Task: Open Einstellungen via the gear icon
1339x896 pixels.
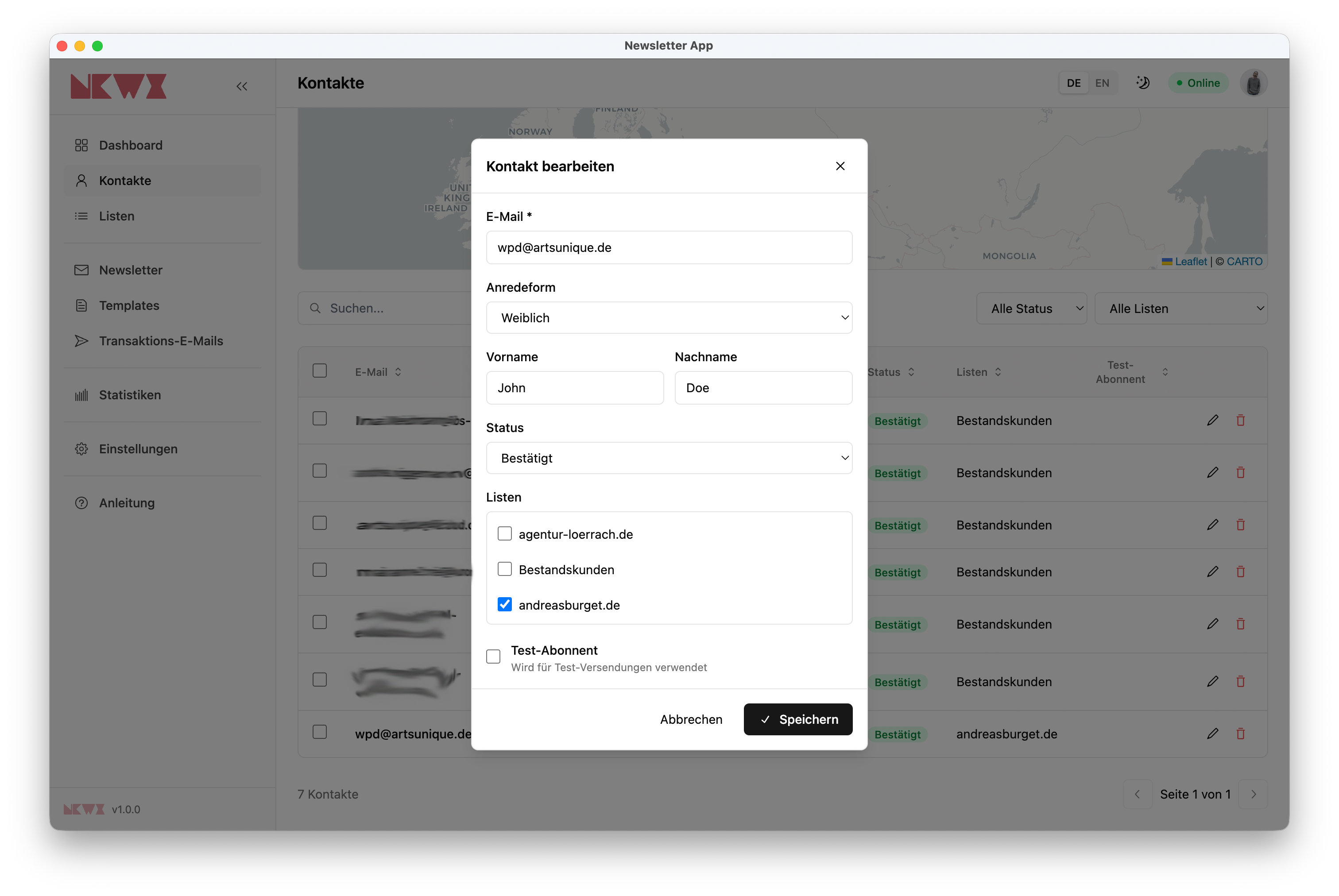Action: tap(82, 449)
